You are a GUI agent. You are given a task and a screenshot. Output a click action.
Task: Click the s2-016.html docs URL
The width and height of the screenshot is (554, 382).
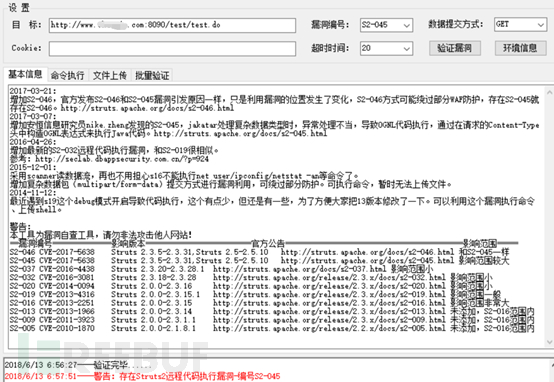click(x=330, y=303)
